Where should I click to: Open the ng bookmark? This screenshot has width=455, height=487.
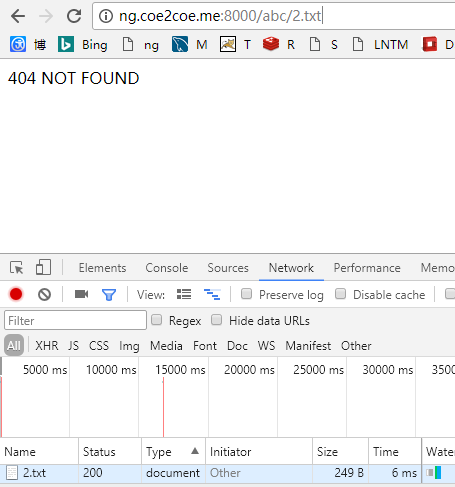point(140,45)
